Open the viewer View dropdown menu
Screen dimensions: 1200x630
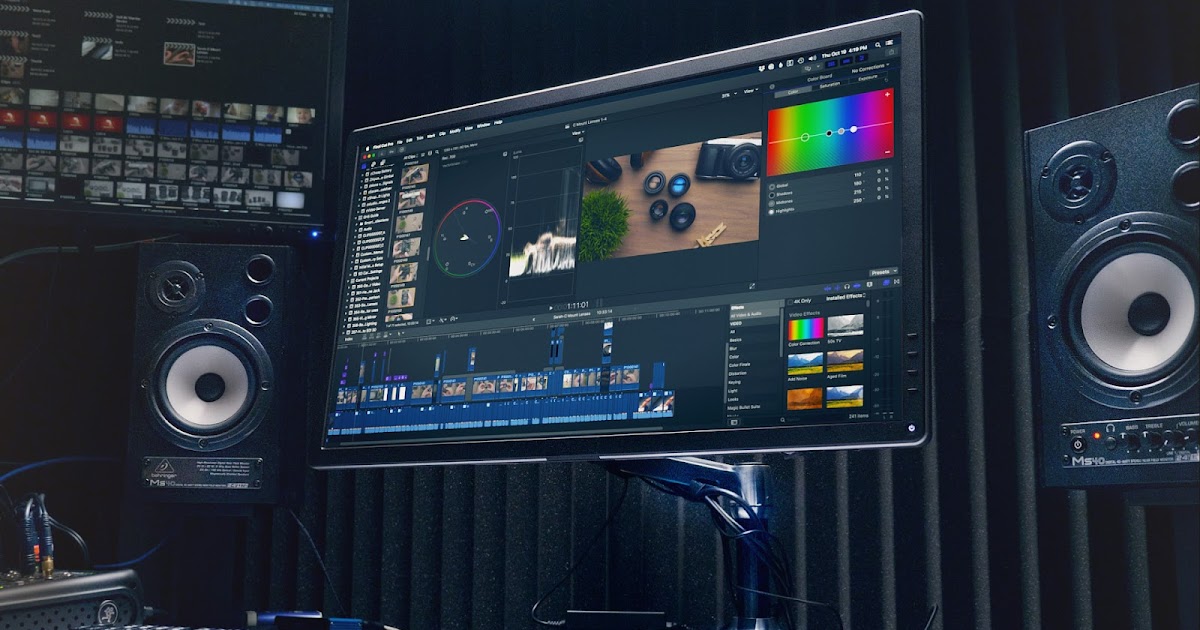point(750,92)
